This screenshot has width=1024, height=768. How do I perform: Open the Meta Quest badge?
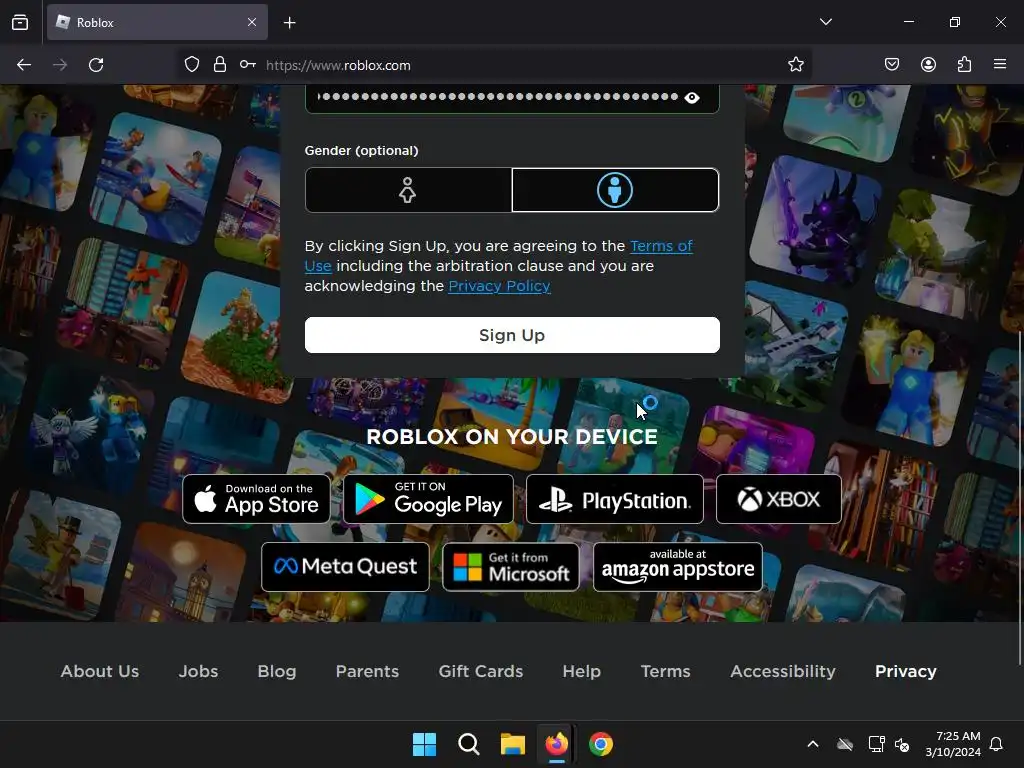point(345,567)
